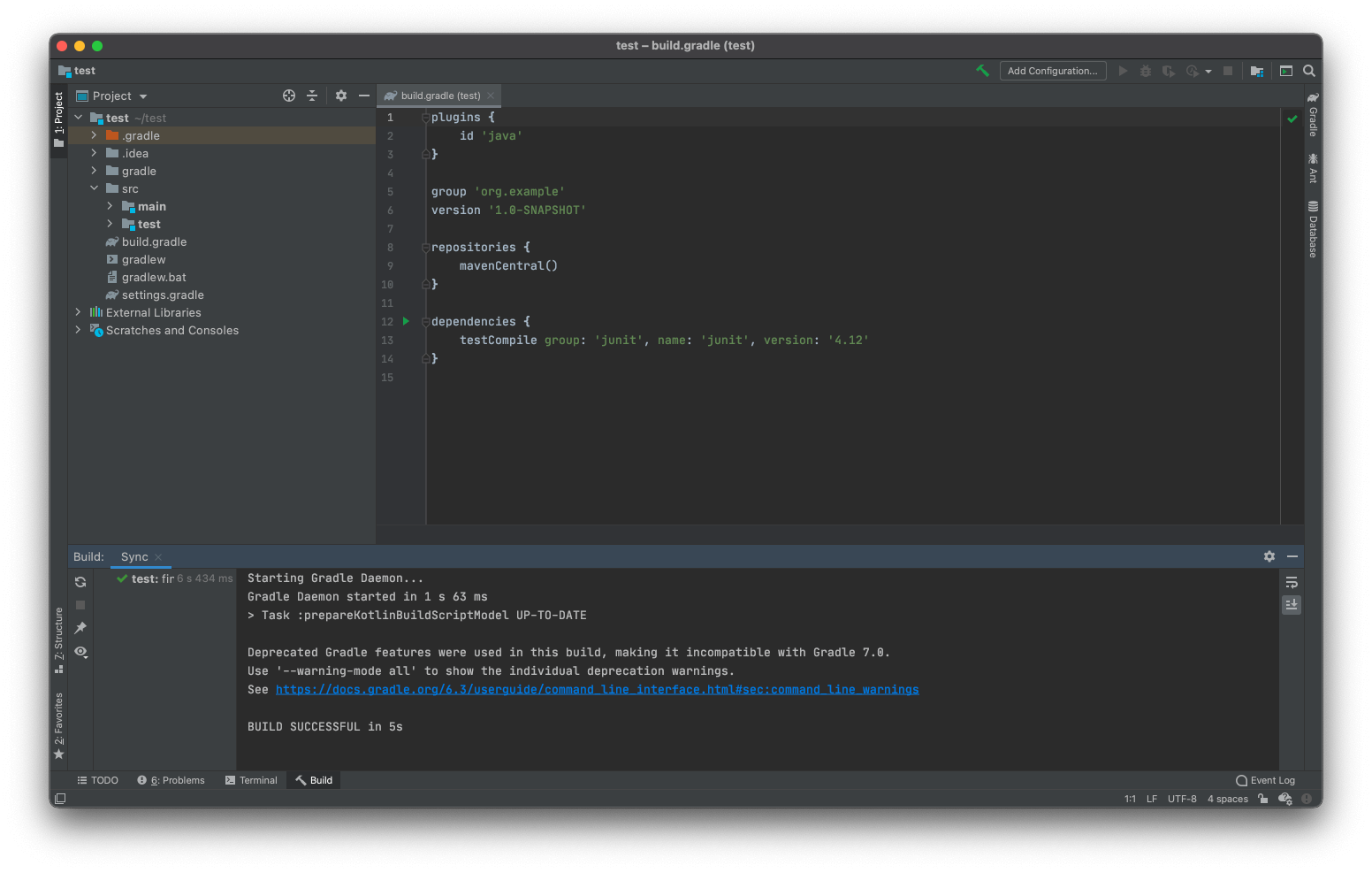Open the Gradle documentation warnings link

pyautogui.click(x=597, y=689)
